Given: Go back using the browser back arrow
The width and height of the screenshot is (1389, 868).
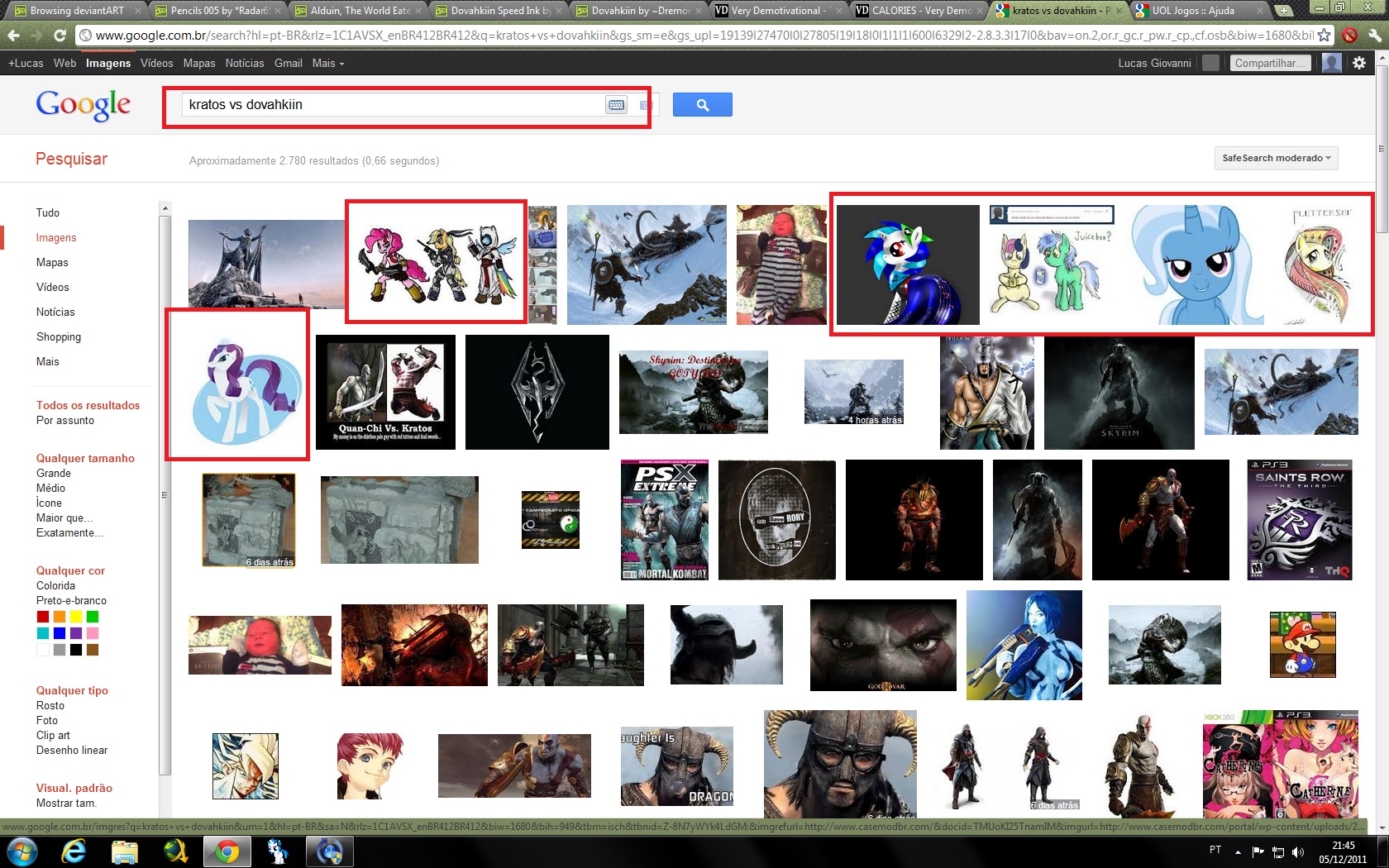Looking at the screenshot, I should click(x=12, y=36).
